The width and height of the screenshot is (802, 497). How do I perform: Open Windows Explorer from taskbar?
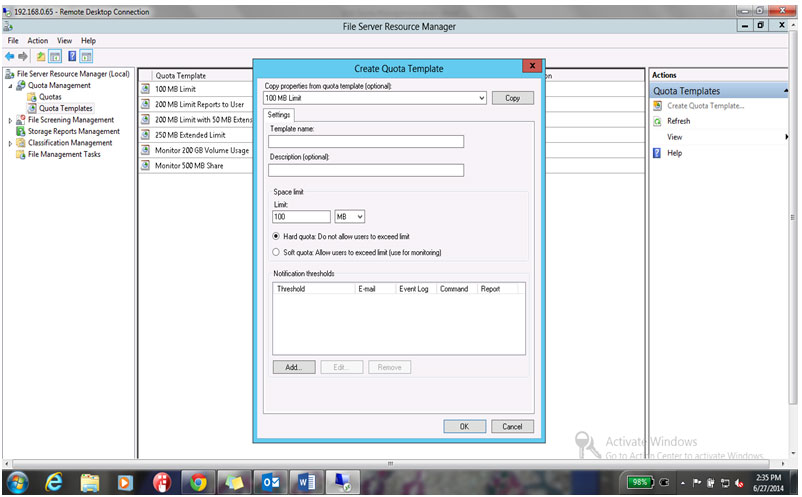[x=90, y=483]
